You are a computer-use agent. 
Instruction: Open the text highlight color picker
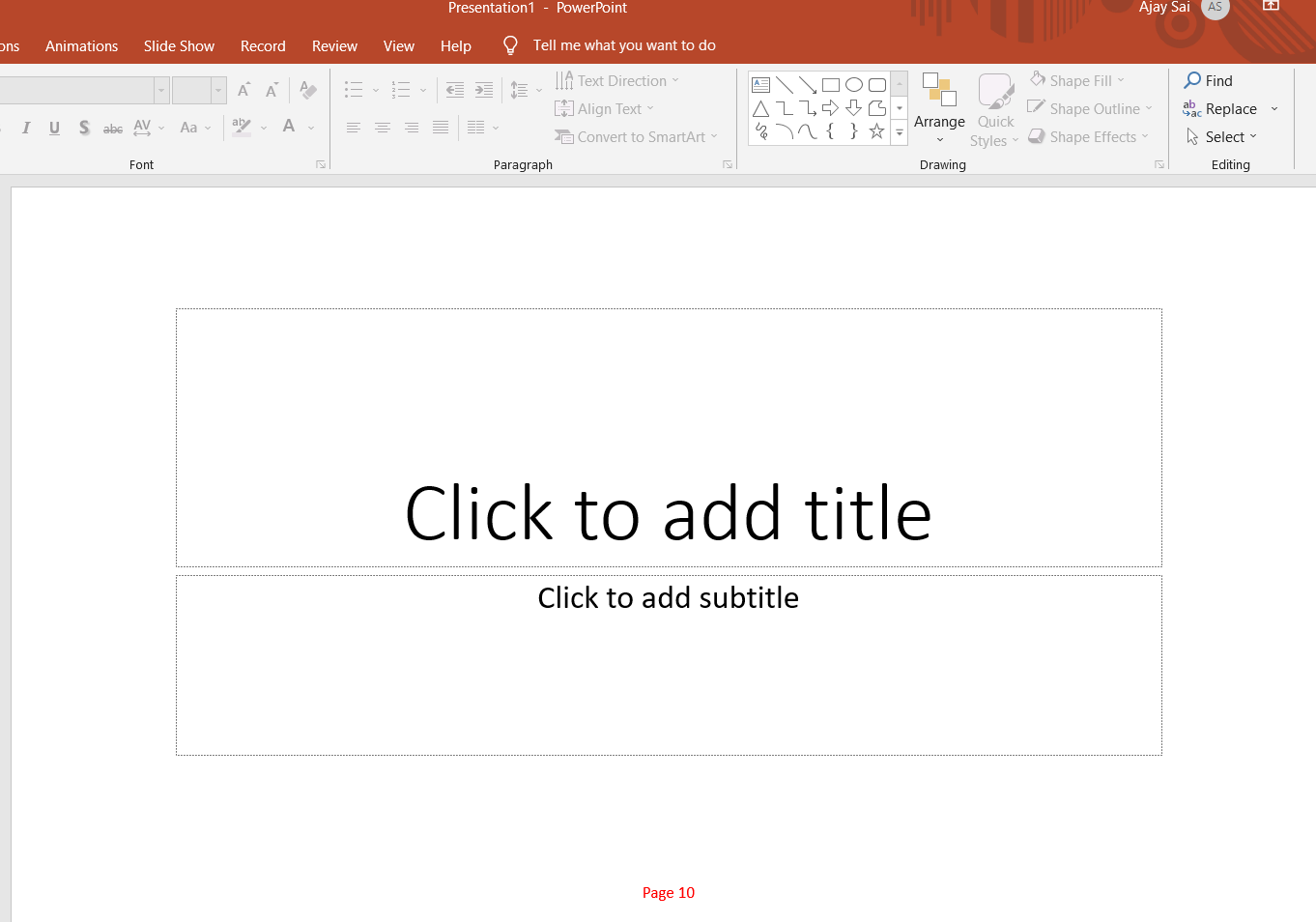point(264,128)
